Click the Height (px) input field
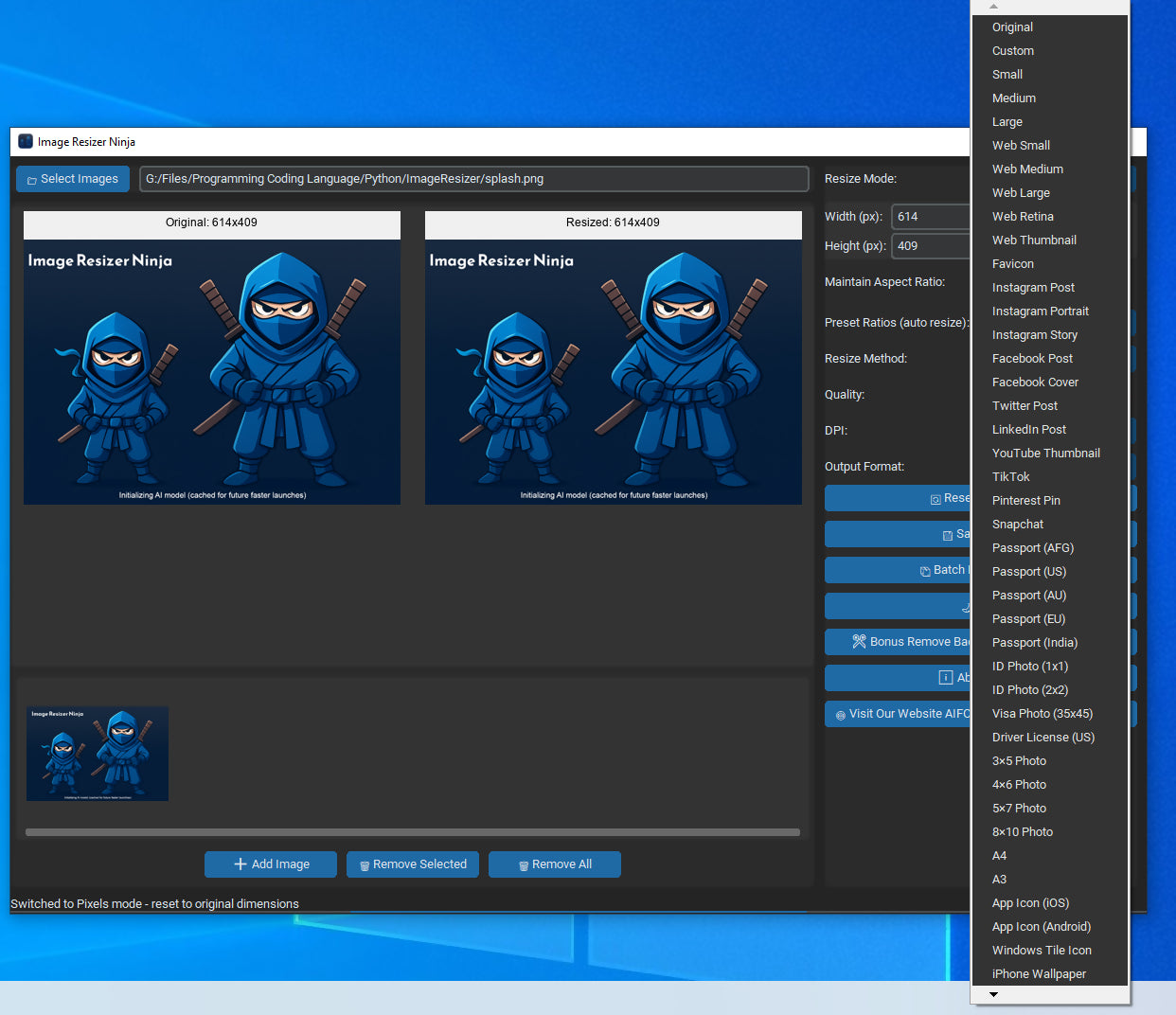1176x1015 pixels. (x=932, y=246)
